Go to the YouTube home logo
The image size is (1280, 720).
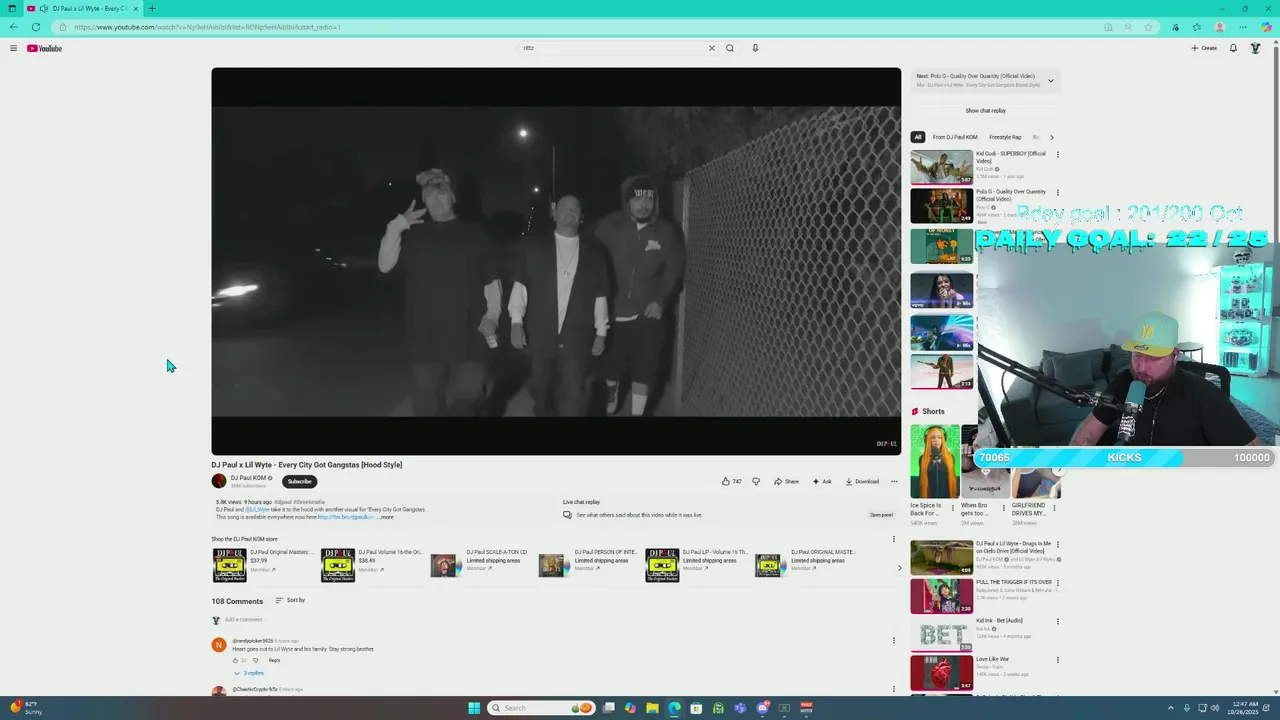point(44,48)
